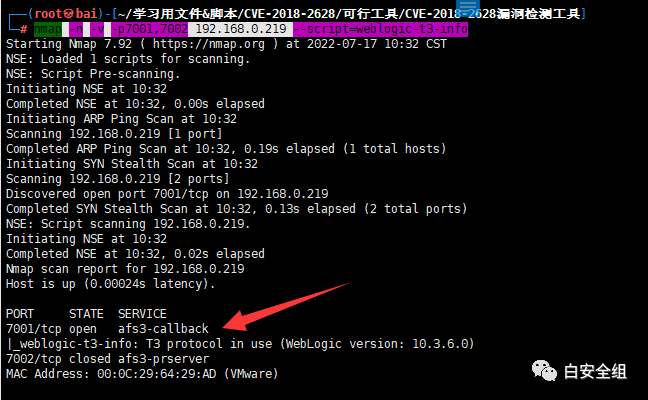This screenshot has width=648, height=400.
Task: Click the '-n' option in command
Action: pyautogui.click(x=76, y=29)
